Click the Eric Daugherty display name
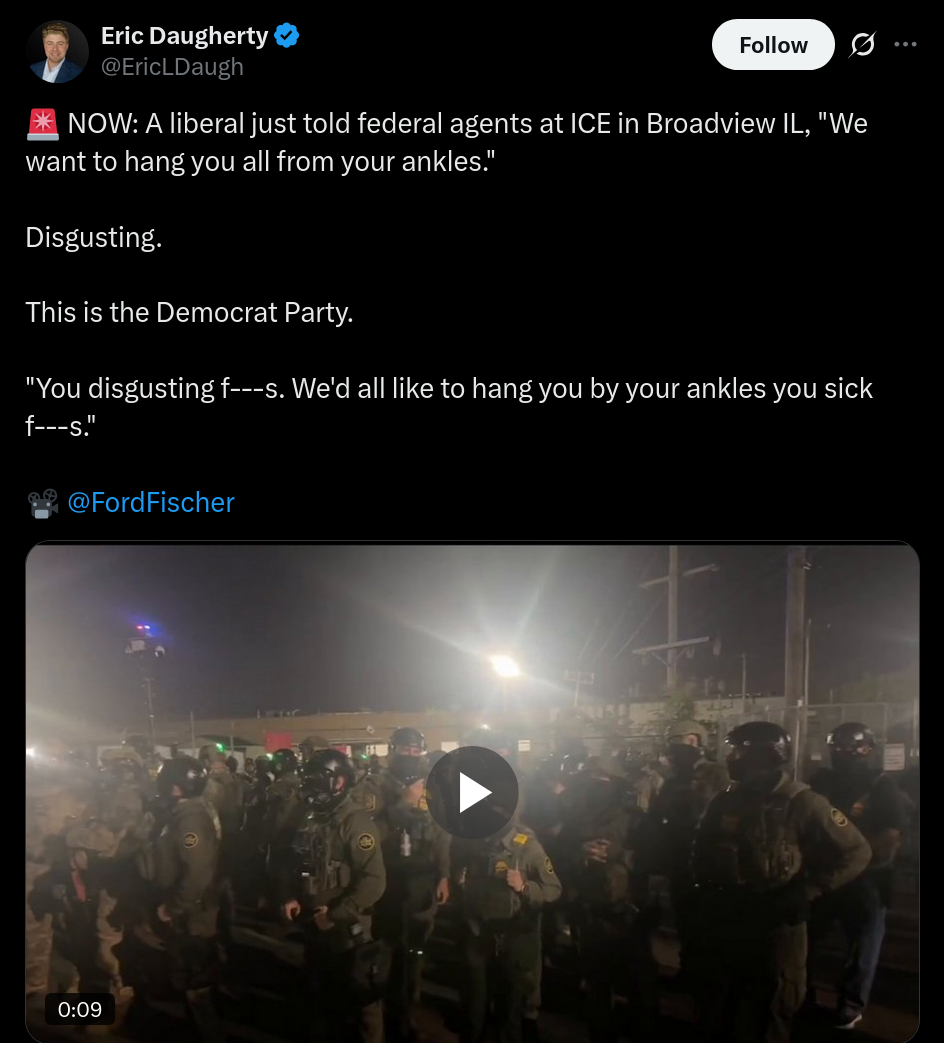 click(x=184, y=35)
